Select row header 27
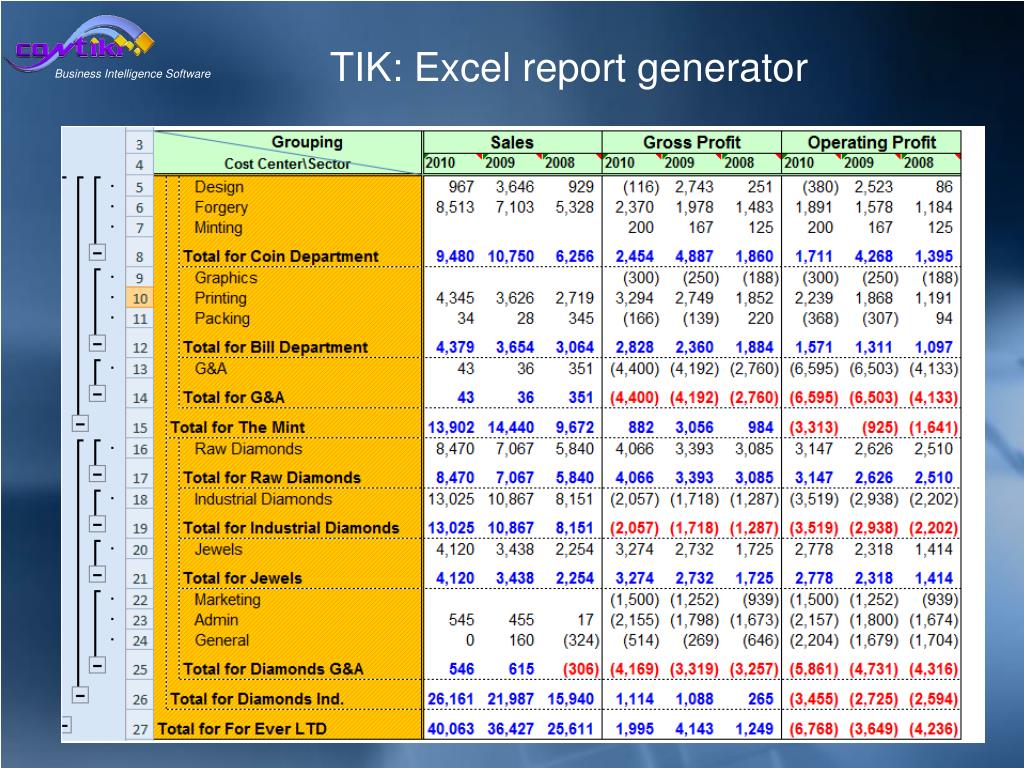This screenshot has height=768, width=1024. click(139, 729)
